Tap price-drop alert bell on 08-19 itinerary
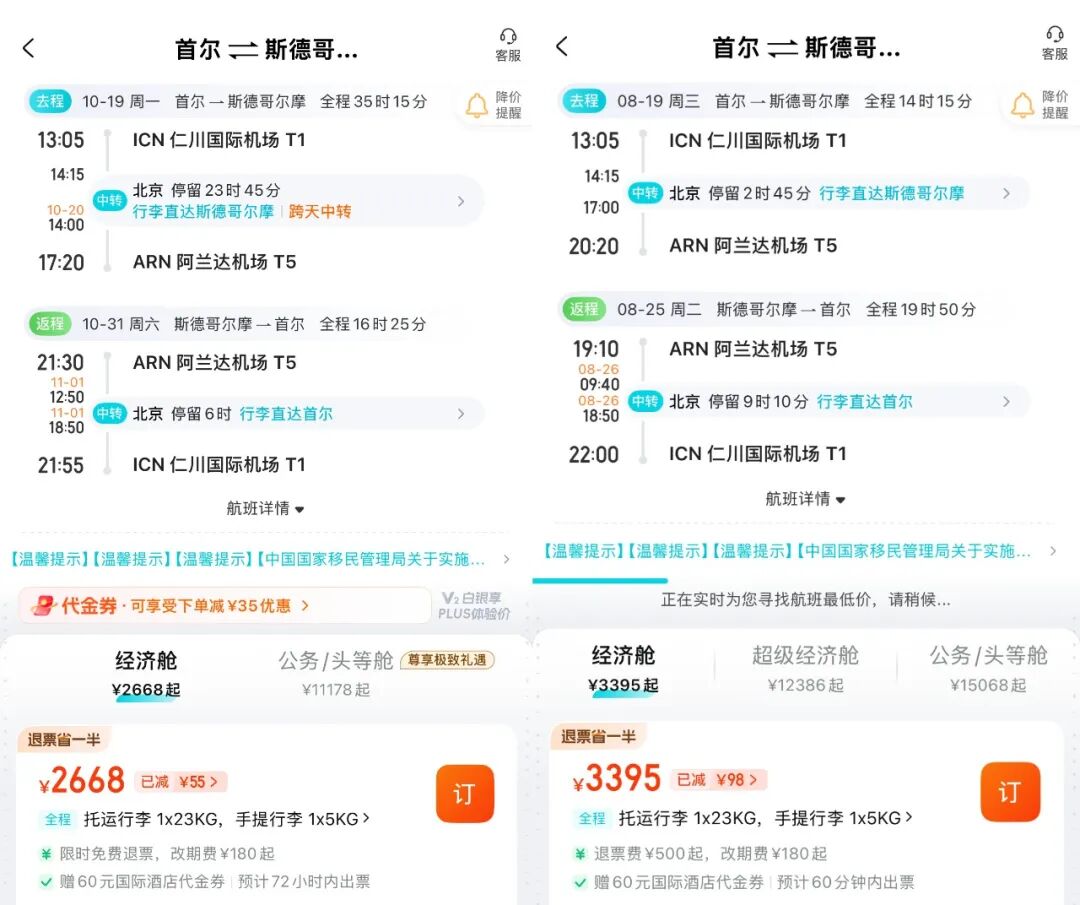This screenshot has height=905, width=1080. [1022, 105]
